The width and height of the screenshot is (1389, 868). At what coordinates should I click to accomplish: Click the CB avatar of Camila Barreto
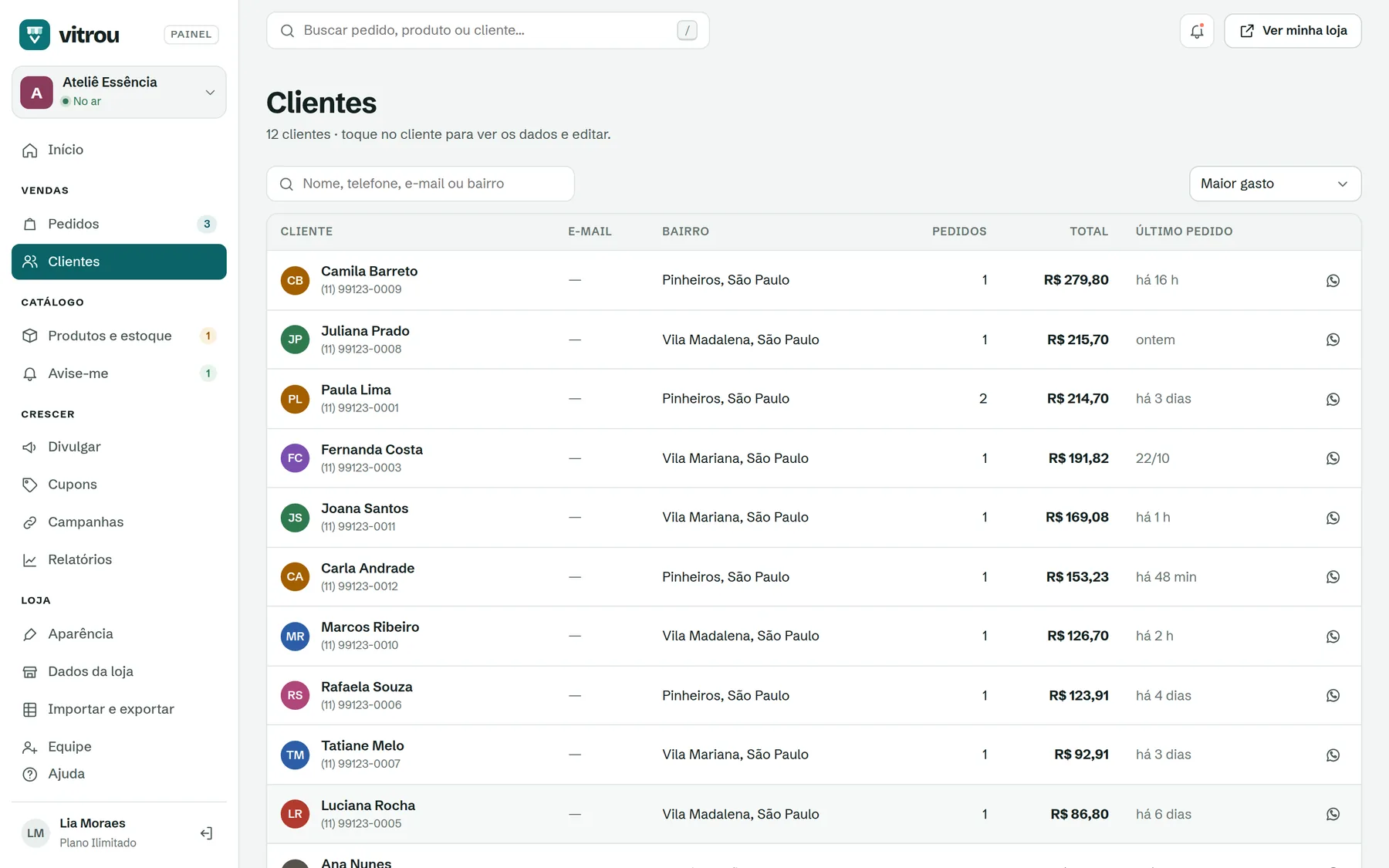[x=295, y=280]
